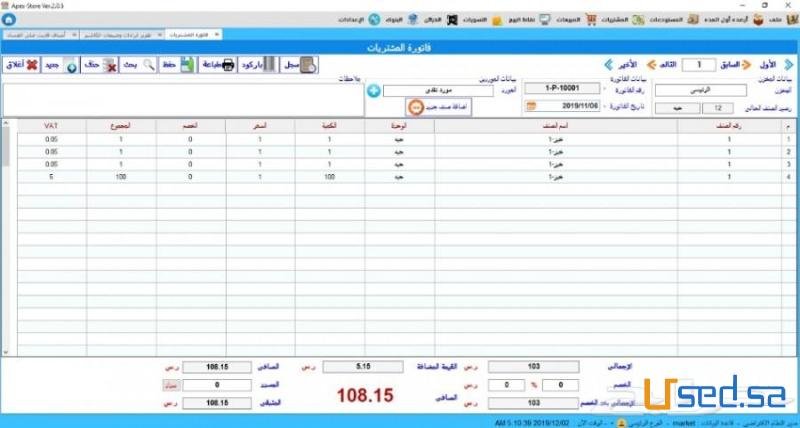Close the فاتورة المشتريات tab

coord(216,35)
